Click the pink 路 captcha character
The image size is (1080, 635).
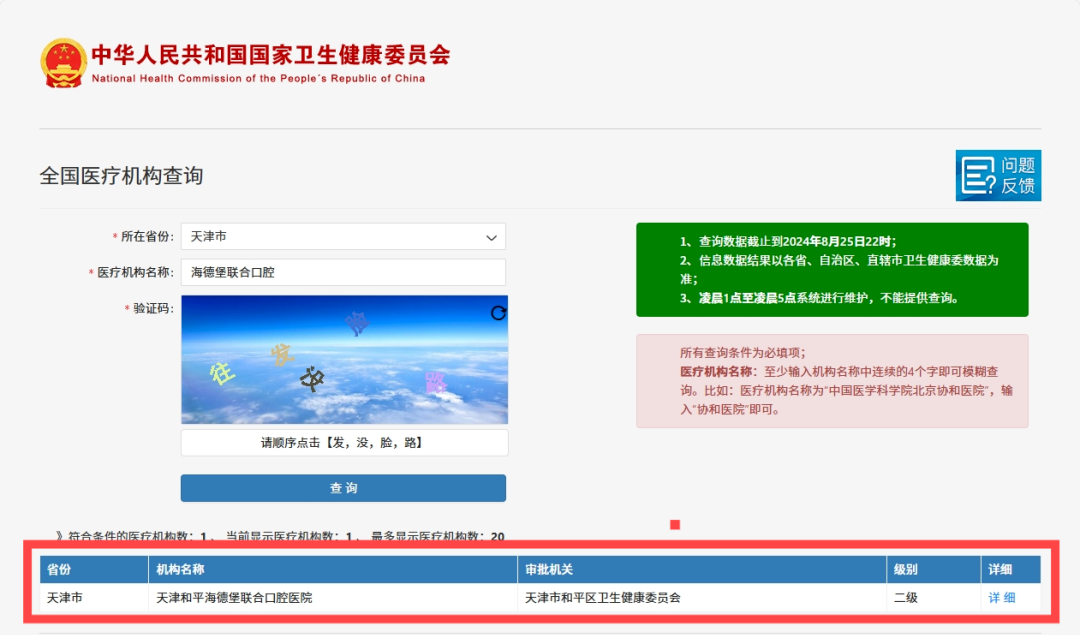pos(435,382)
